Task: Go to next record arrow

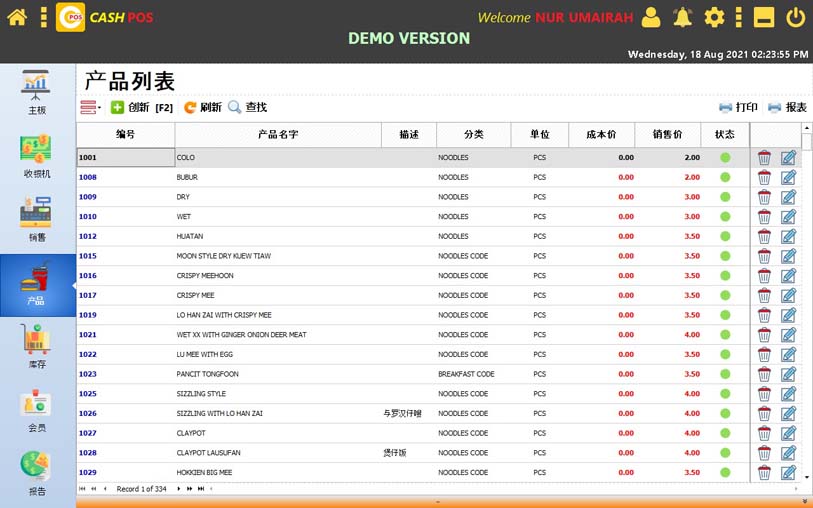Action: click(179, 489)
